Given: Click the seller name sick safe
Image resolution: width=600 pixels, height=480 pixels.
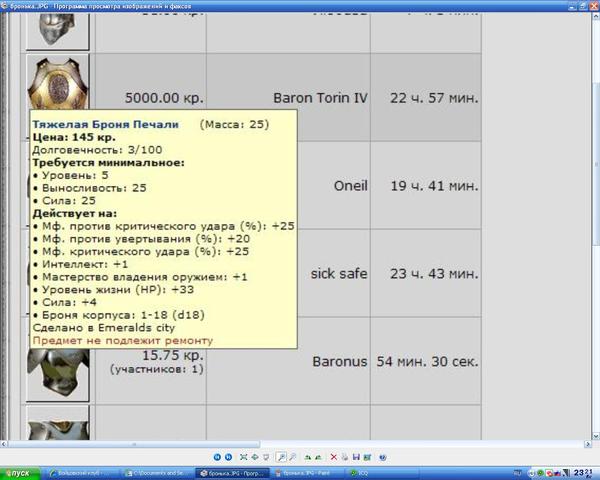Looking at the screenshot, I should click(x=339, y=274).
